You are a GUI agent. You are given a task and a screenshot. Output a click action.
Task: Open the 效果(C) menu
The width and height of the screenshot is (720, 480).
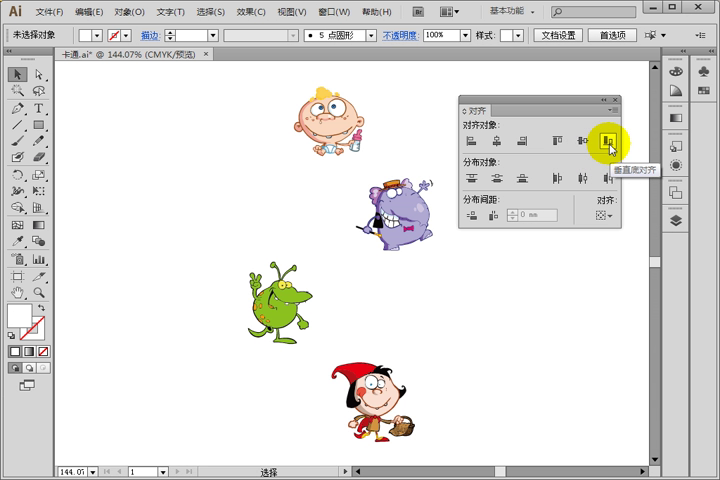[251, 12]
